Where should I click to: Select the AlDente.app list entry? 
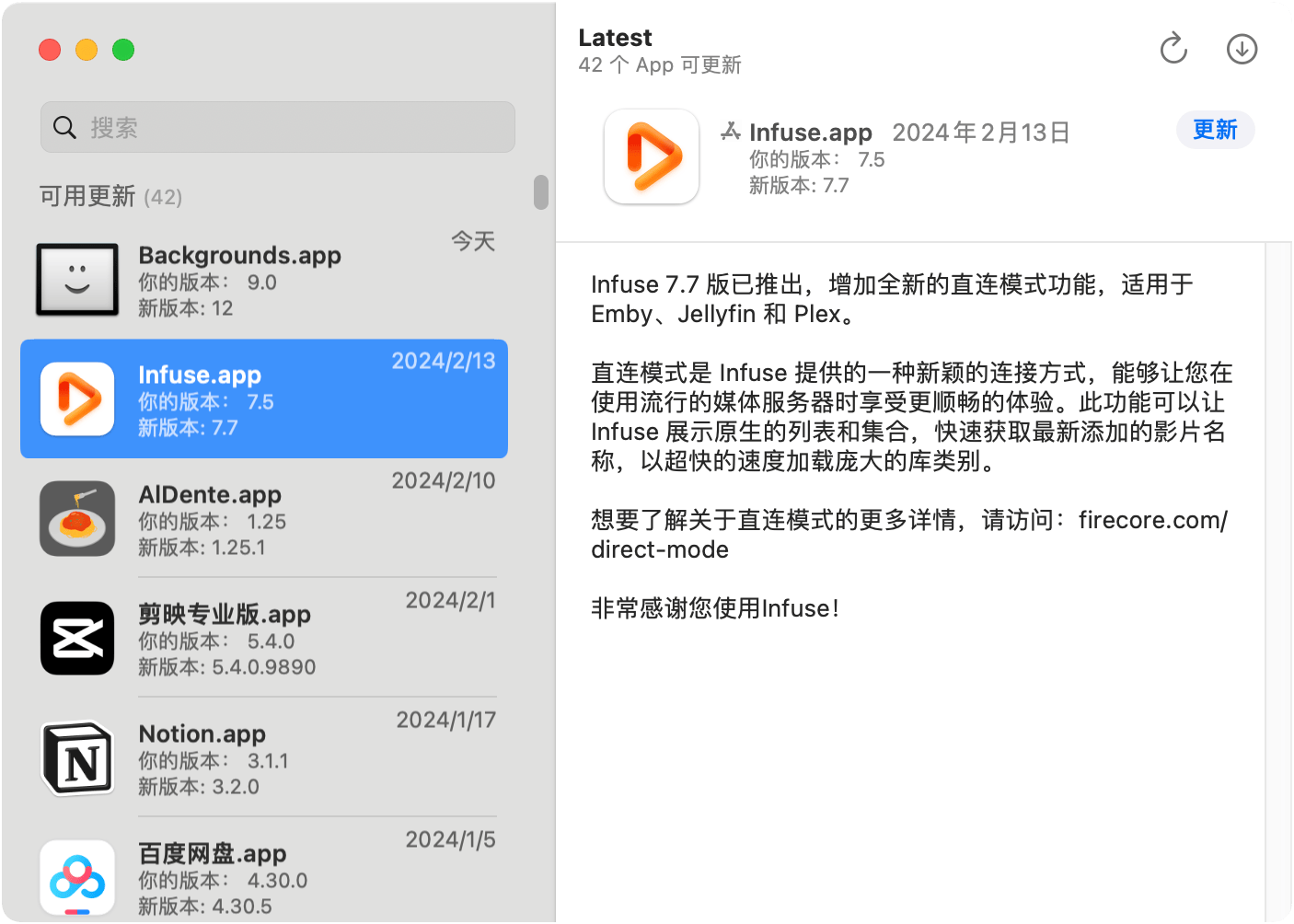click(x=264, y=518)
